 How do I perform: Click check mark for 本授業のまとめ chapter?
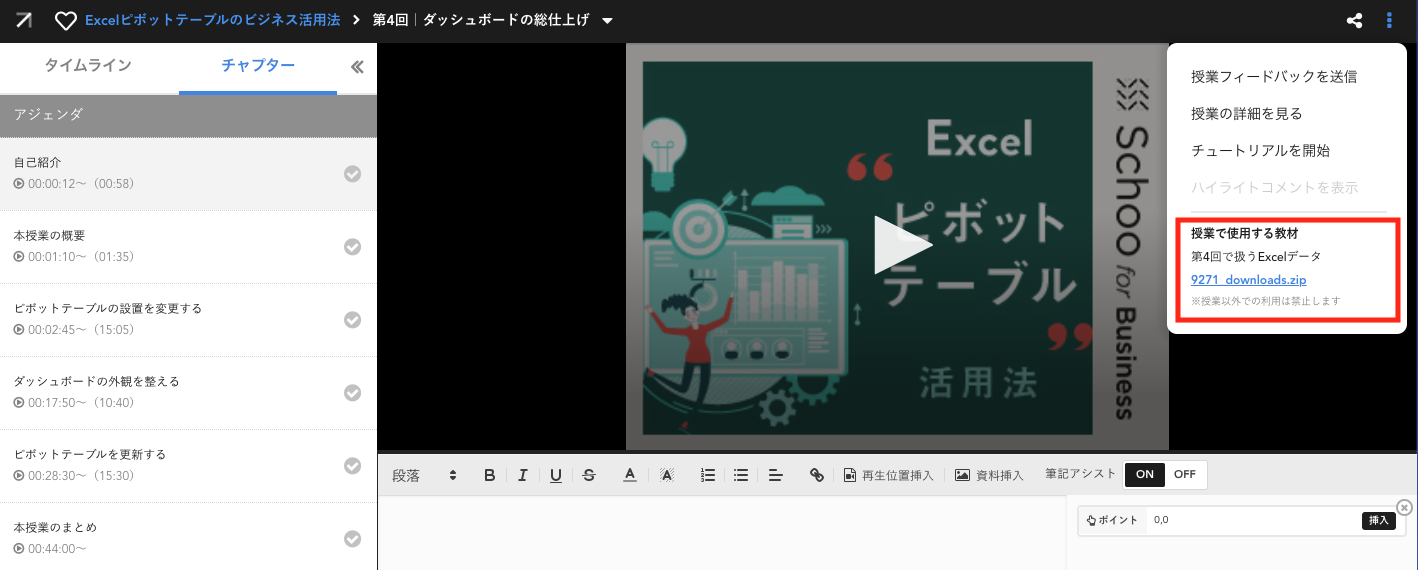coord(352,539)
